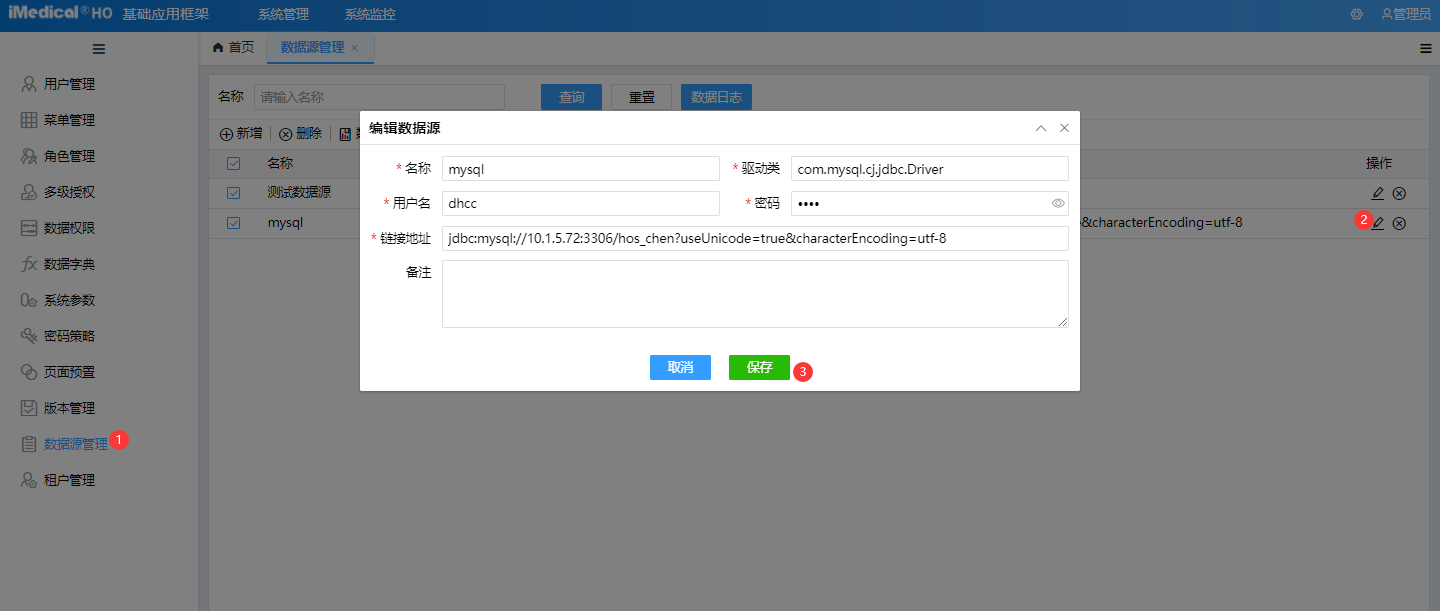This screenshot has width=1440, height=611.
Task: Click delete icon in 测试数据源 row
Action: 1399,193
